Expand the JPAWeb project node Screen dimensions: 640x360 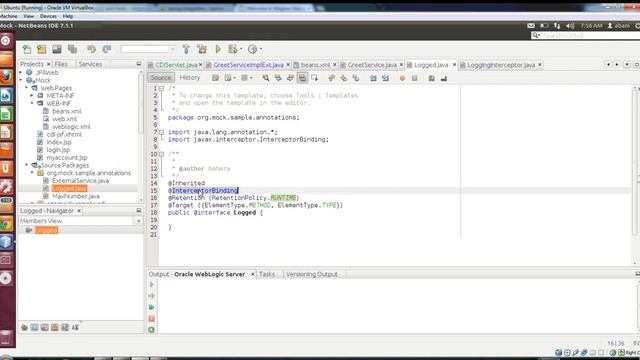pyautogui.click(x=21, y=72)
